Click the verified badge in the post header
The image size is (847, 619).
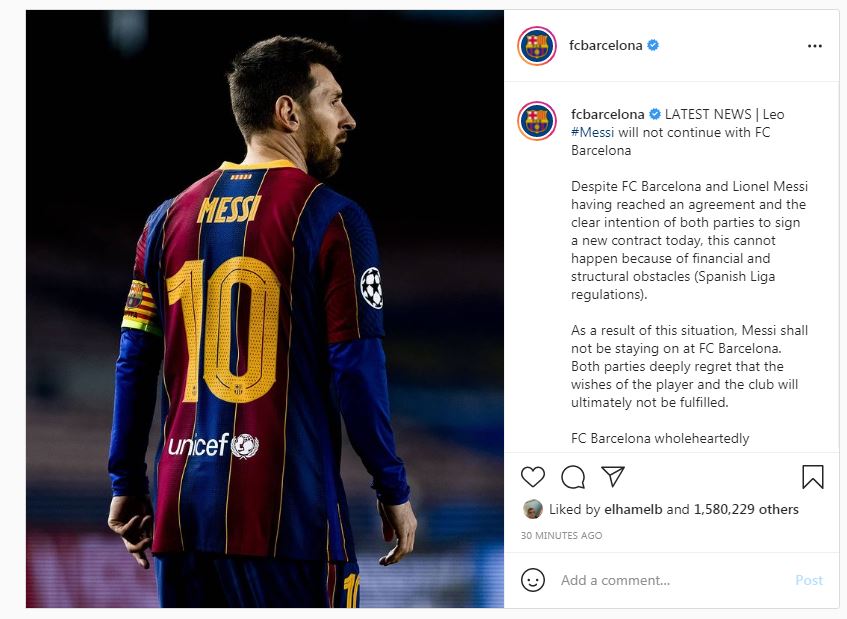click(x=653, y=46)
